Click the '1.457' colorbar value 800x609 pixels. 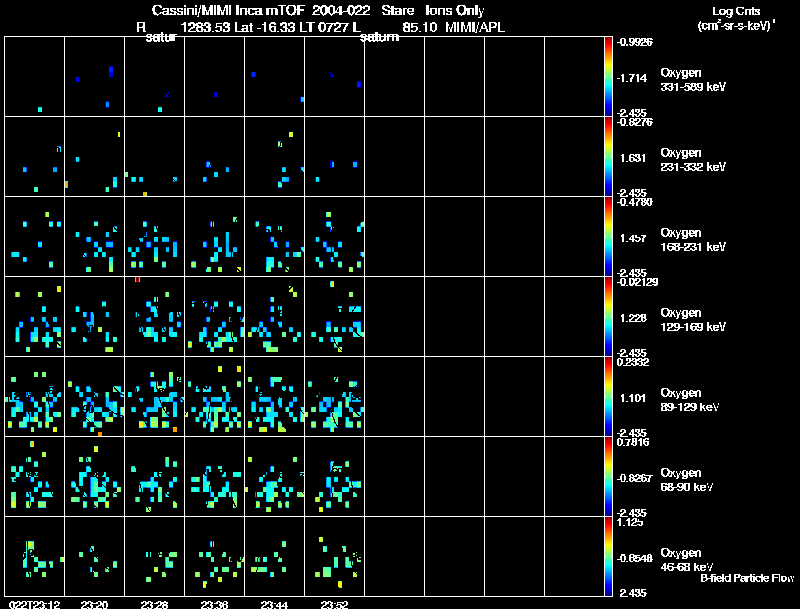pos(633,238)
